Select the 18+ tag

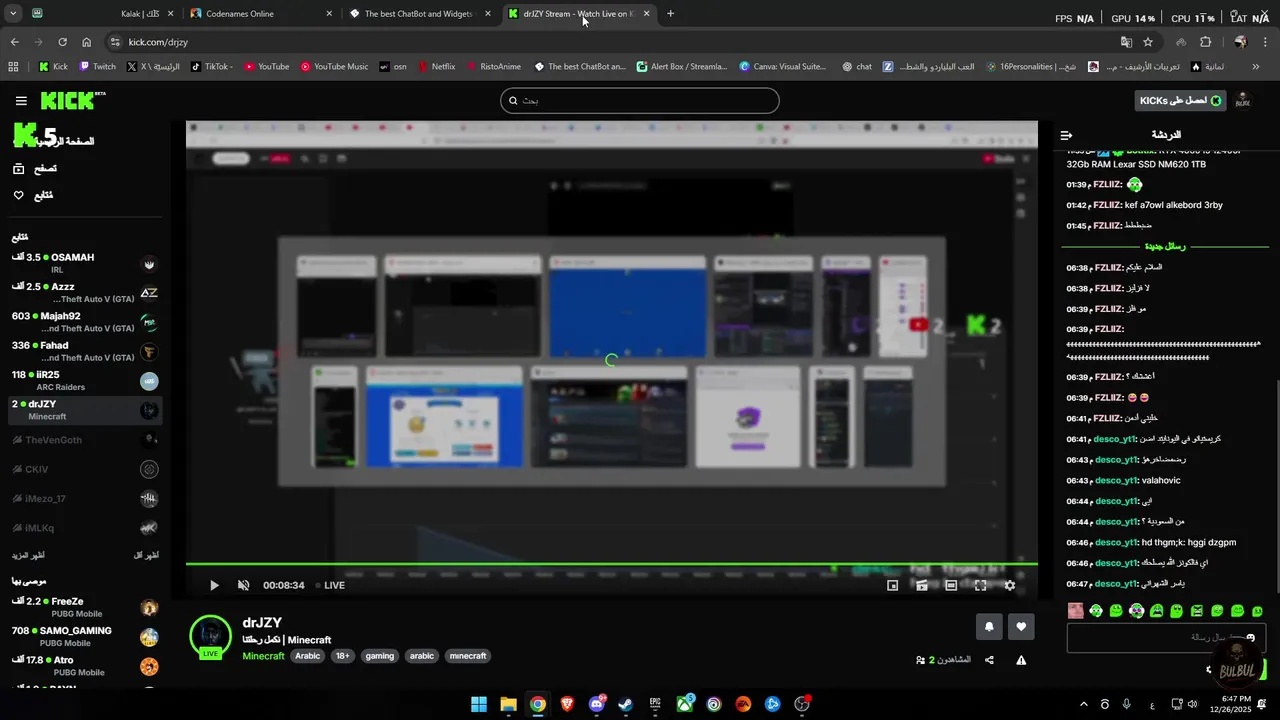coord(343,656)
